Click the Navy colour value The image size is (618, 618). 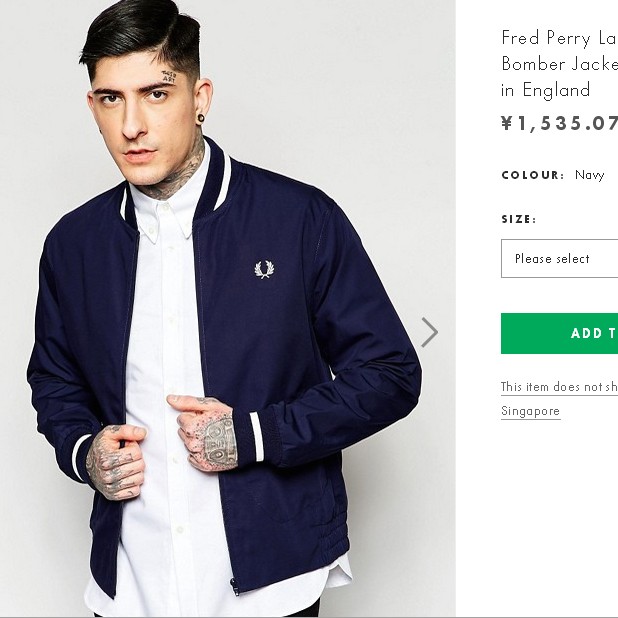click(x=590, y=175)
